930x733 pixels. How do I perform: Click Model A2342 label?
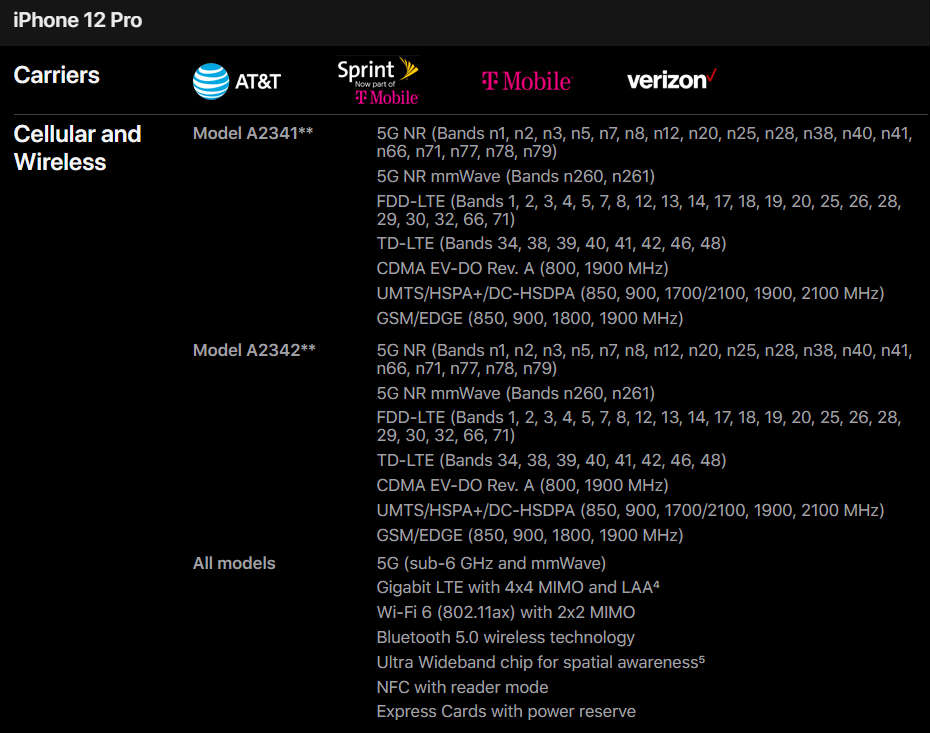(254, 350)
